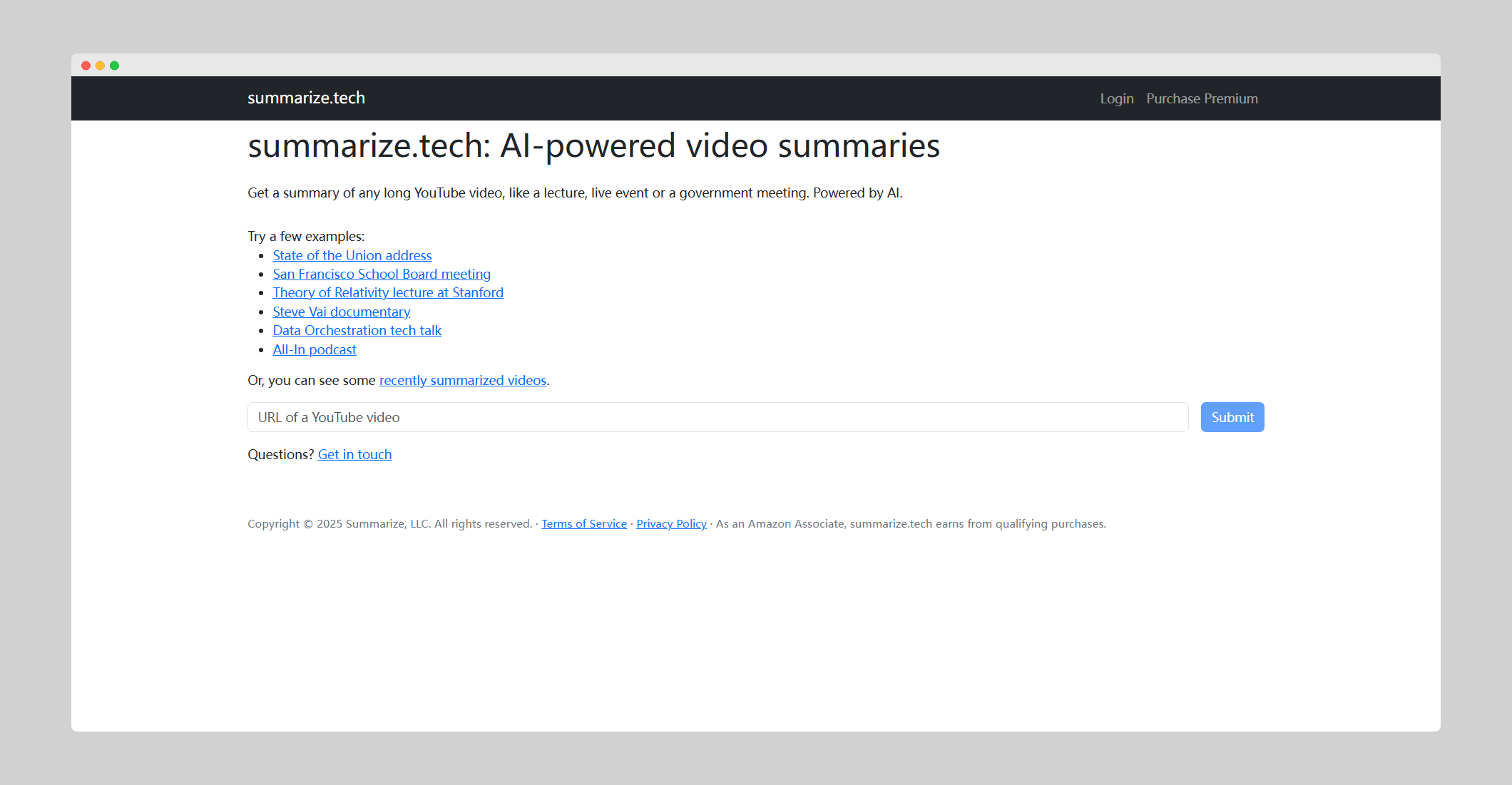Open All-In podcast example
The width and height of the screenshot is (1512, 785).
tap(315, 349)
